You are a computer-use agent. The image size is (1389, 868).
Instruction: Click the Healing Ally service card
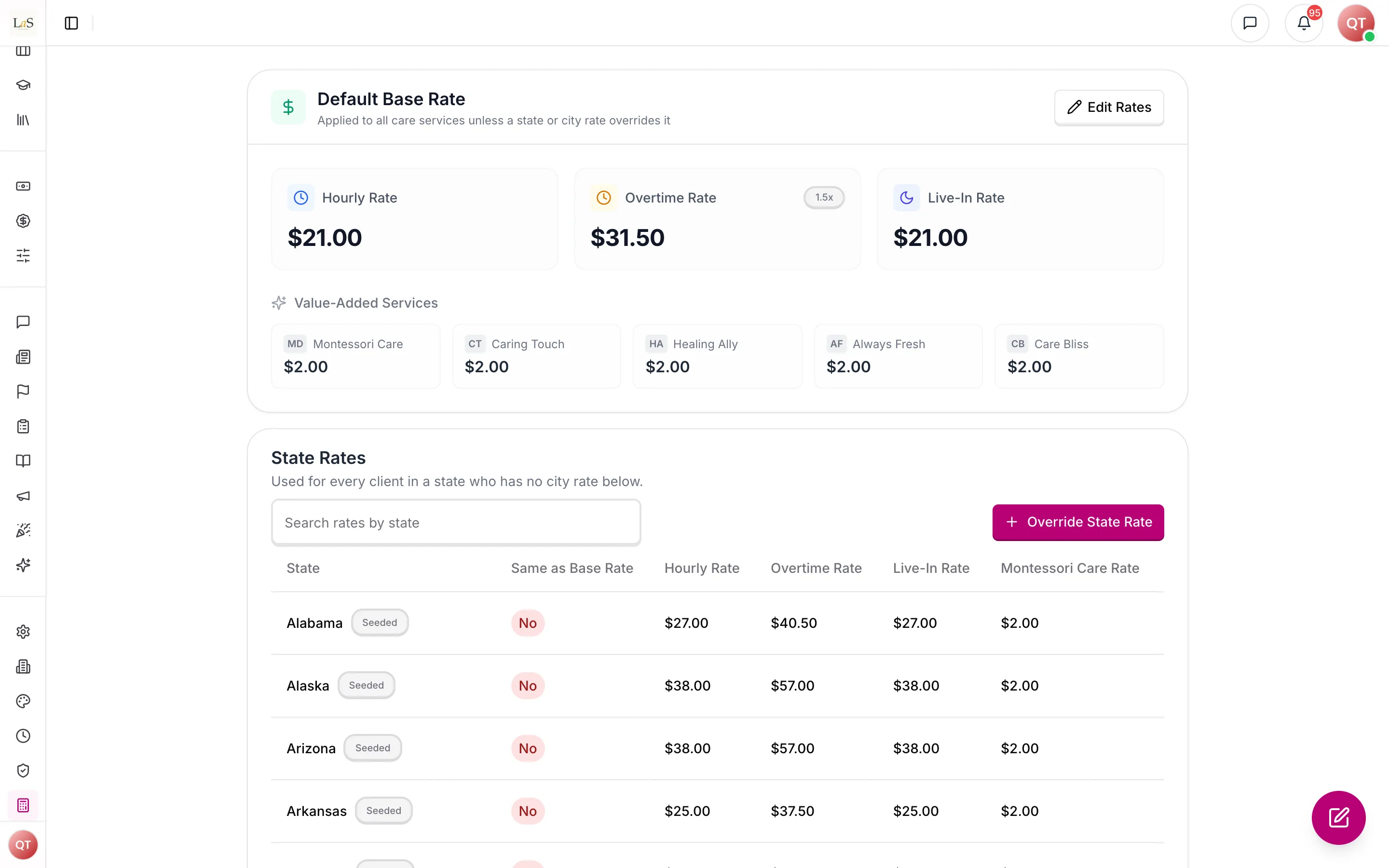[x=718, y=356]
